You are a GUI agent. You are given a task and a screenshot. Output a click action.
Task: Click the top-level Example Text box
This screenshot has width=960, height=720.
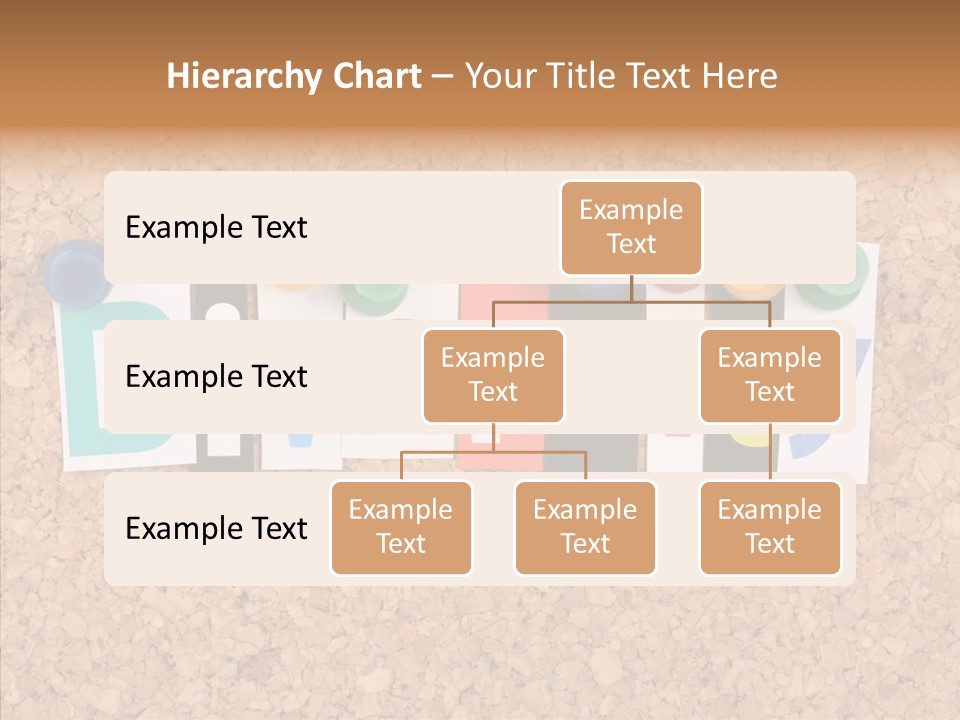coord(631,228)
